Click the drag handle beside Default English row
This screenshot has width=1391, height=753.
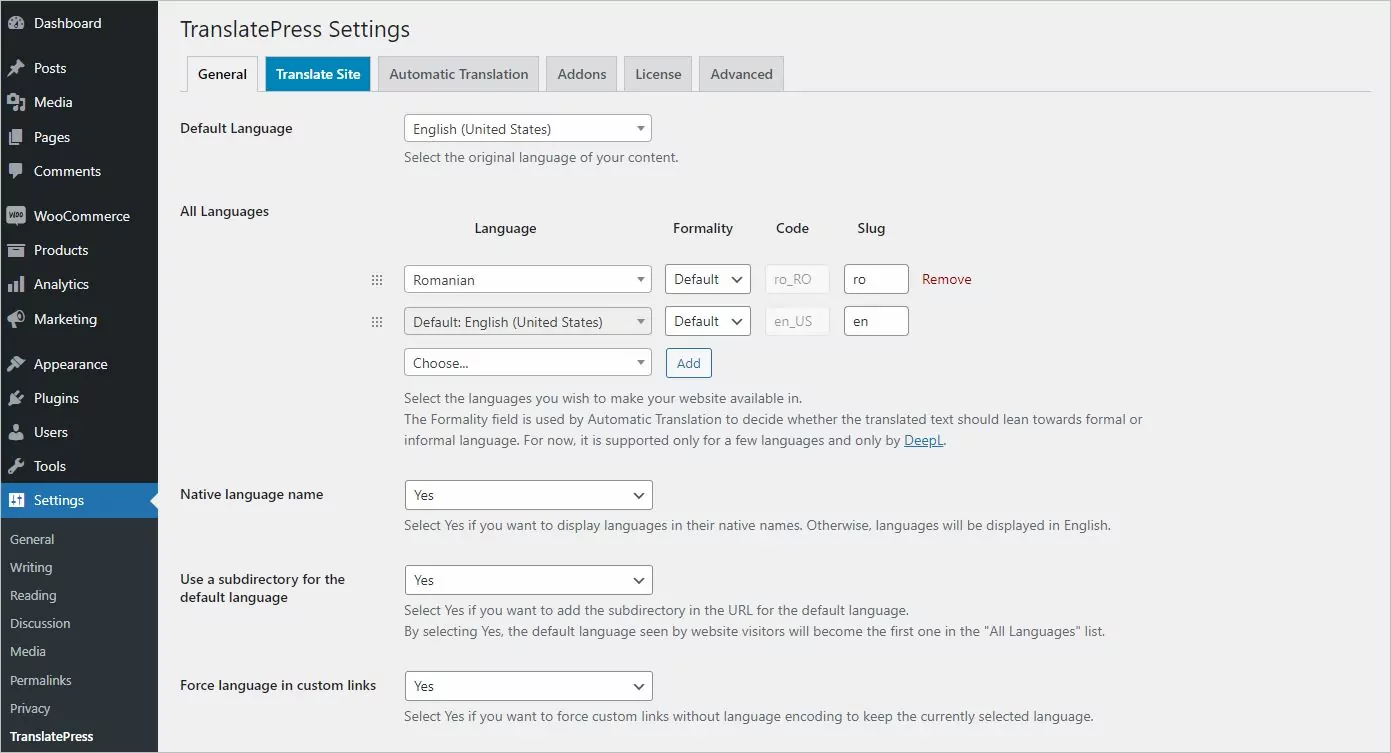click(377, 322)
